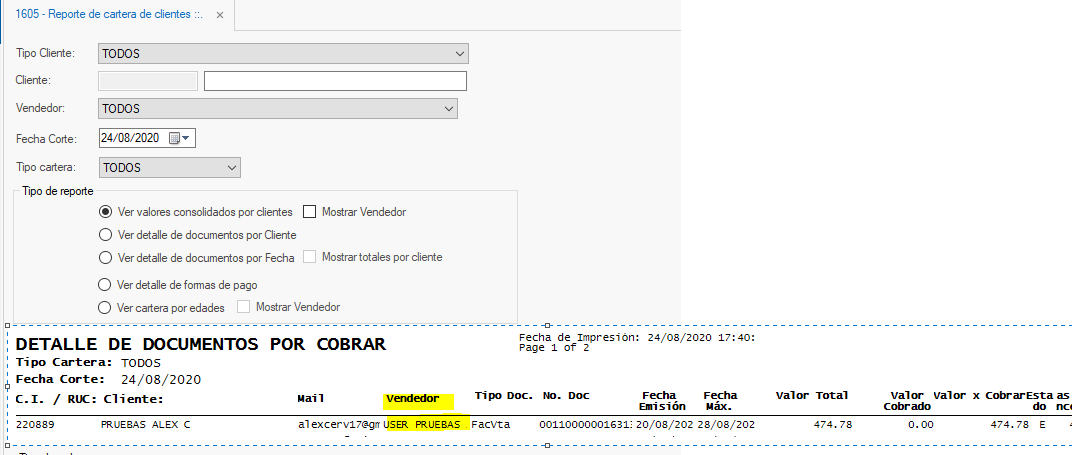
Task: Select Ver valores consolidados por clientes
Action: click(x=105, y=212)
